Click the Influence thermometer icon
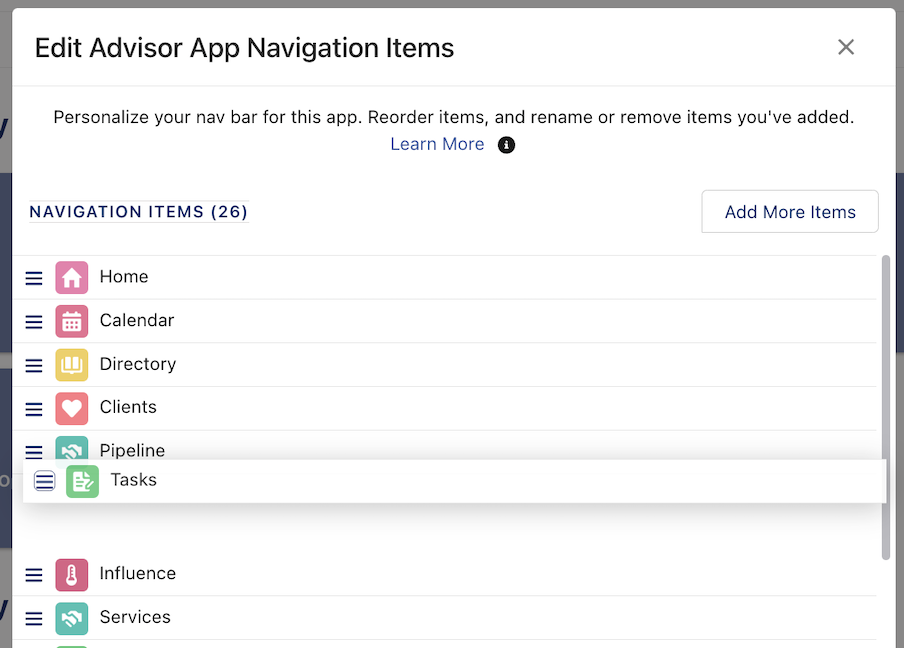904x648 pixels. (71, 575)
